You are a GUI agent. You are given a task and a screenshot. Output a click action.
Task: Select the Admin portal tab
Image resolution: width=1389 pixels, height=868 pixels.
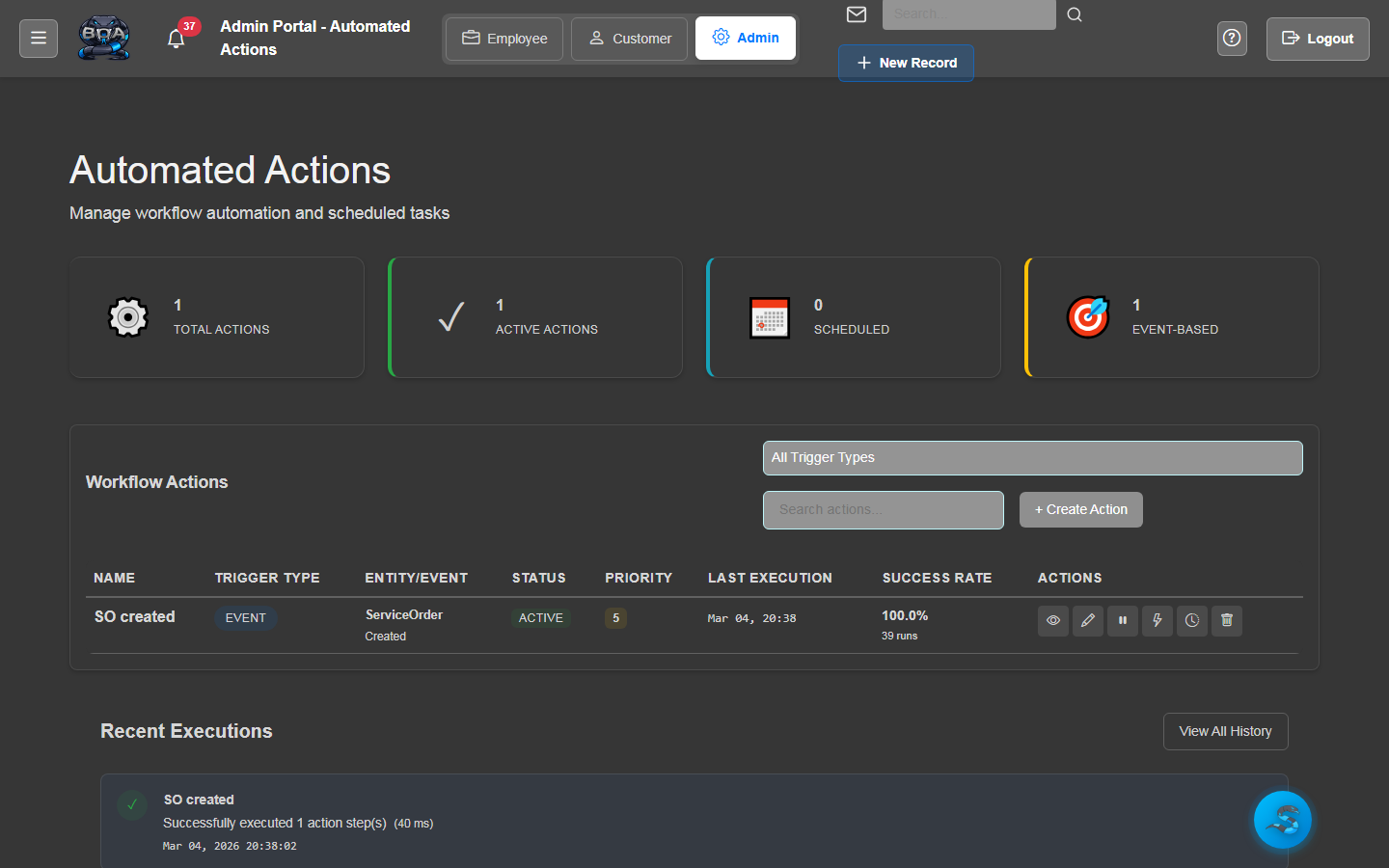(x=746, y=39)
